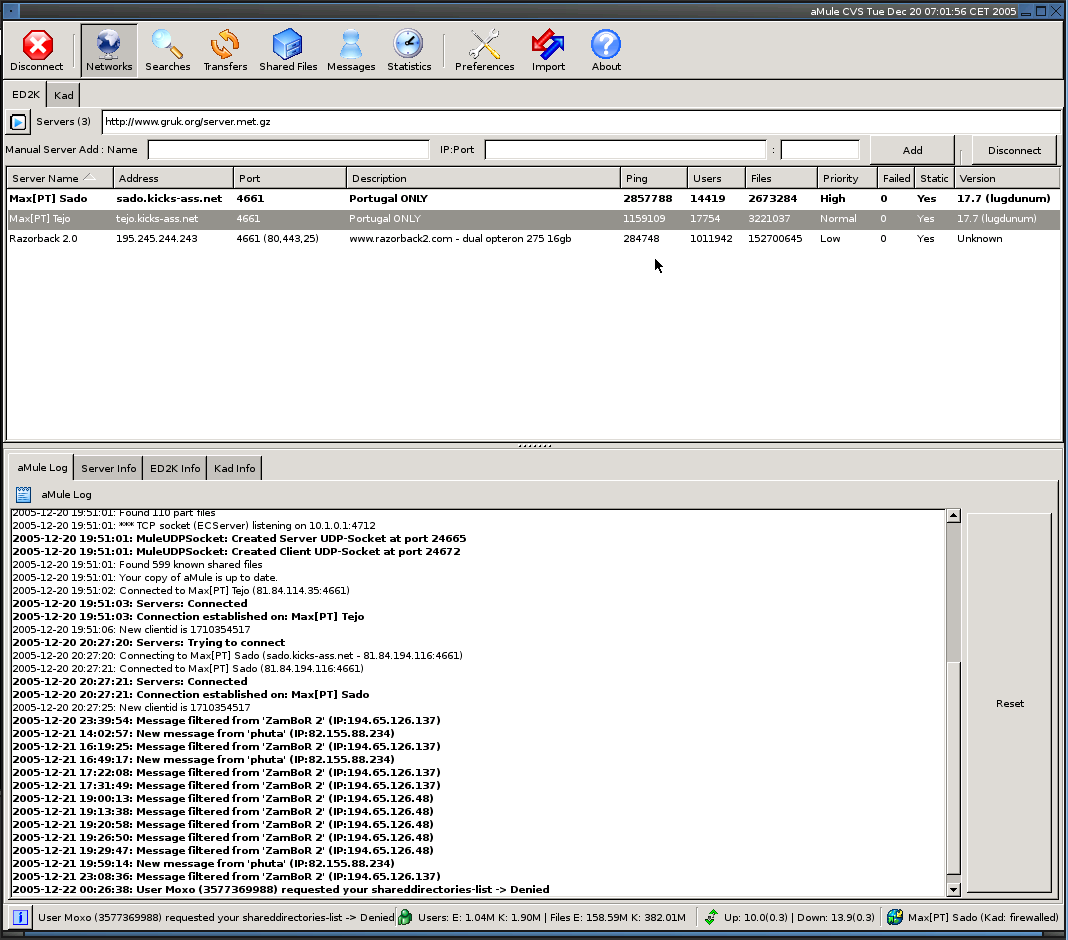Reset the aMule log
Viewport: 1068px width, 940px height.
[x=1009, y=703]
